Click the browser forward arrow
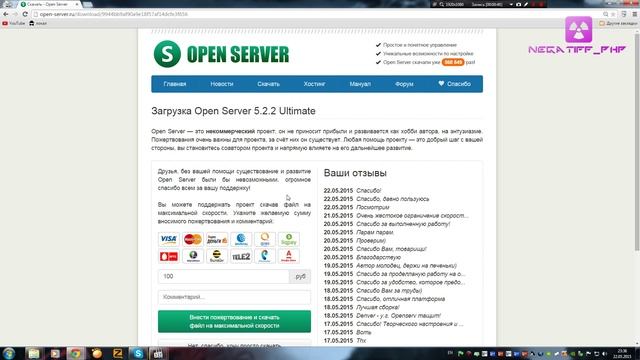The width and height of the screenshot is (640, 360). coord(15,14)
